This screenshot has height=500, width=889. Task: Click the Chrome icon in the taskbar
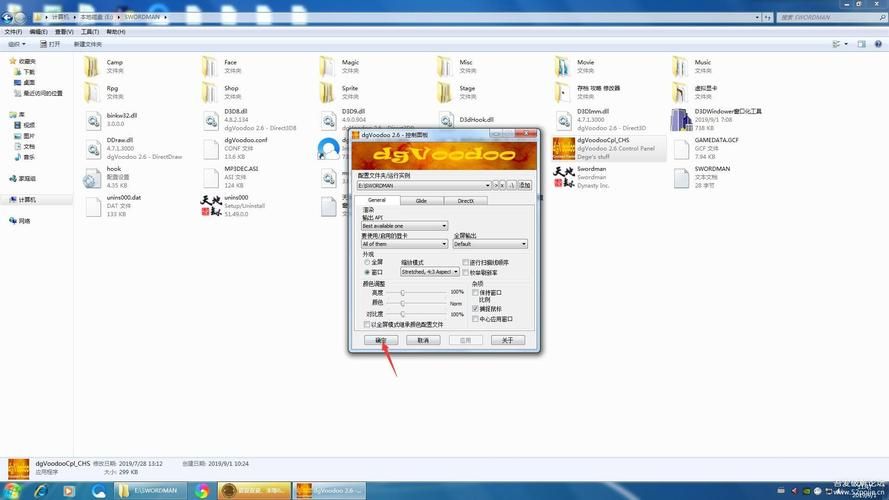203,490
